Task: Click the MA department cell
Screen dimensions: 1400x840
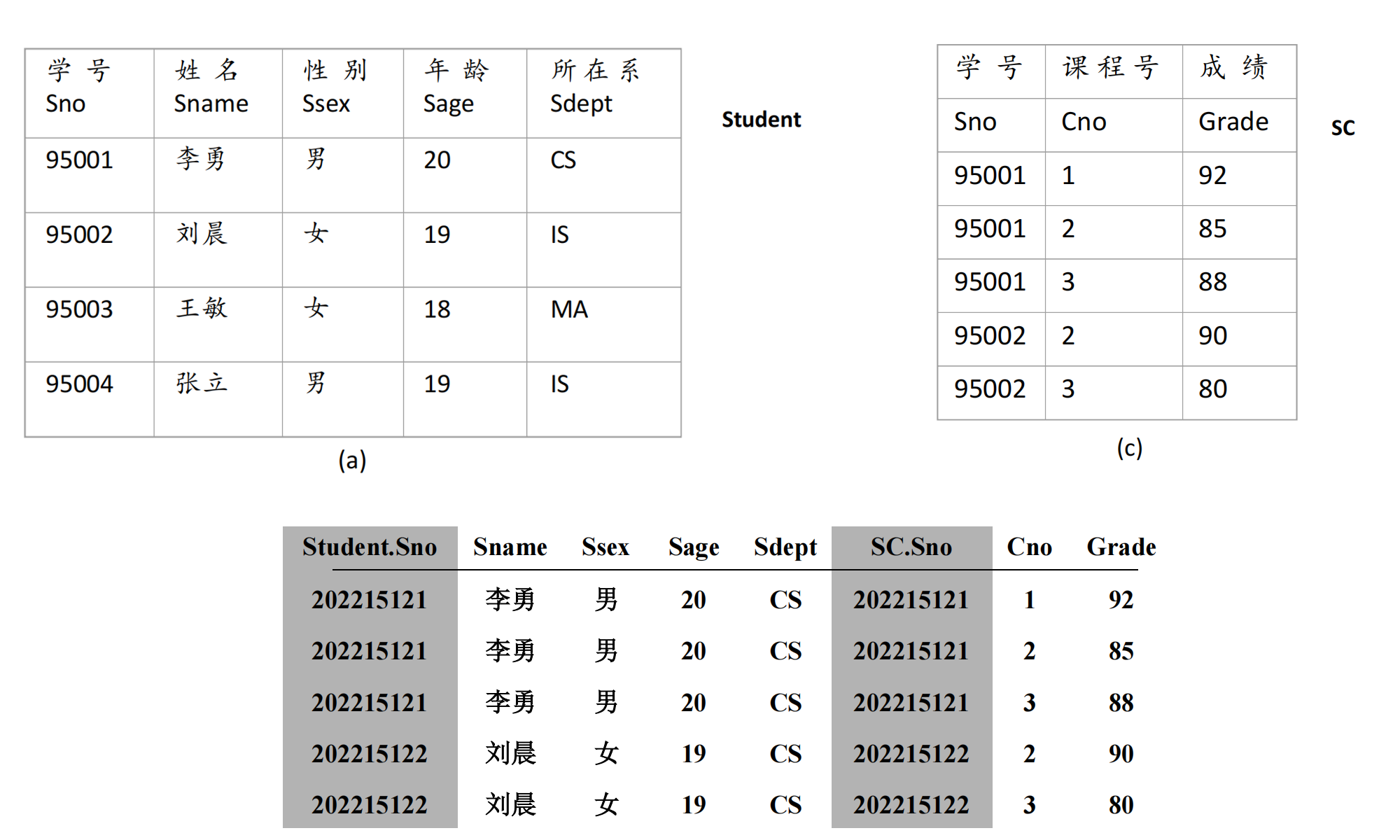Action: pos(569,309)
